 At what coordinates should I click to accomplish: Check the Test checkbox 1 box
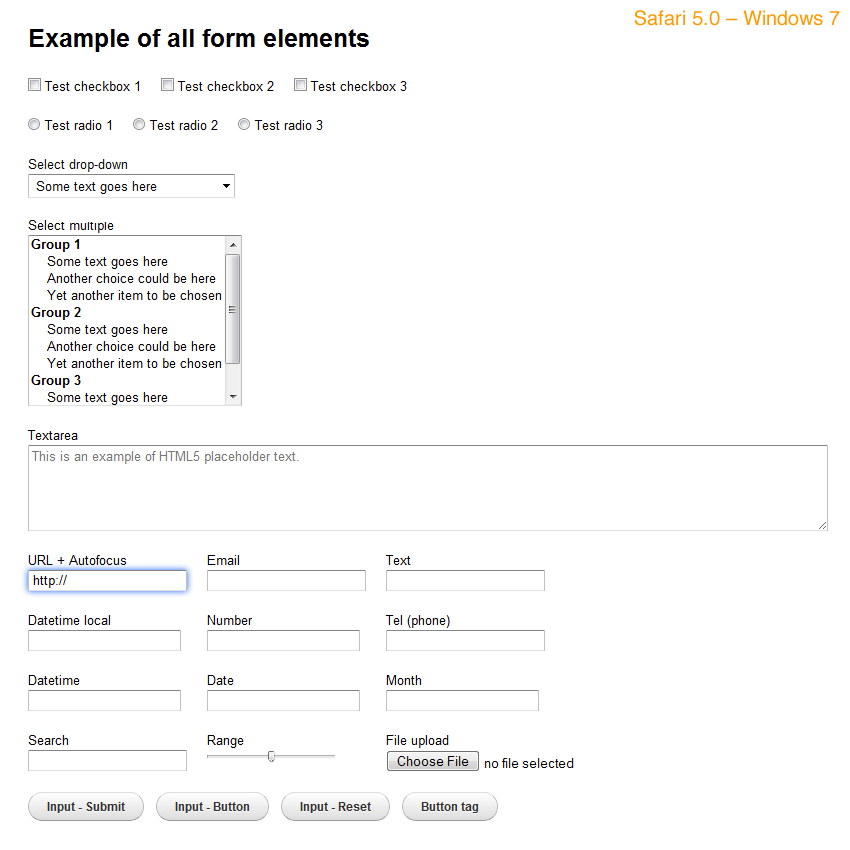(x=34, y=86)
